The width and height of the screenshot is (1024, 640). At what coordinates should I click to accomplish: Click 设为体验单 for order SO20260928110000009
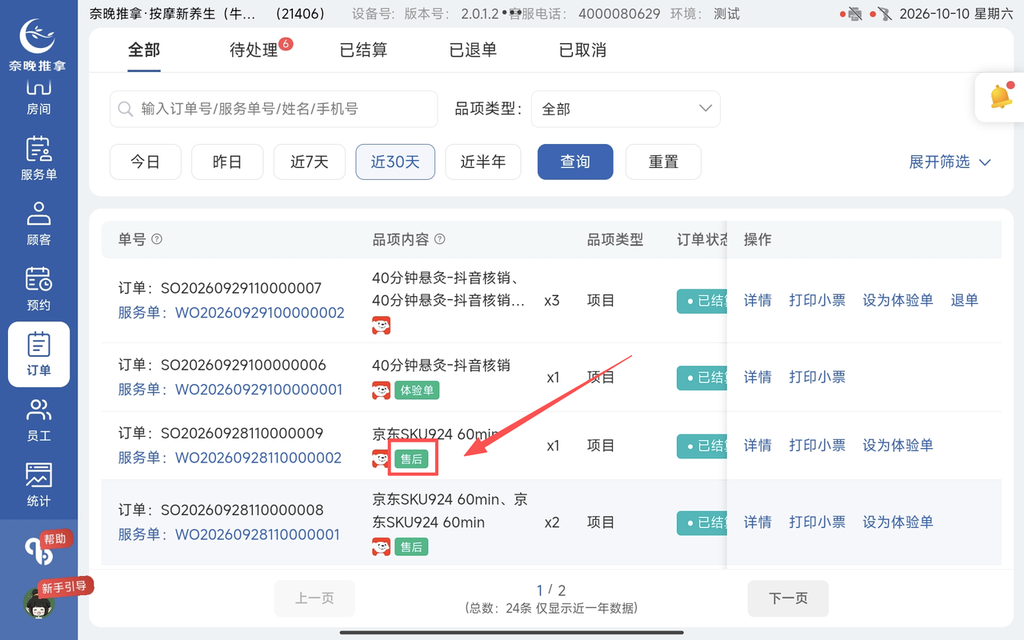[898, 445]
